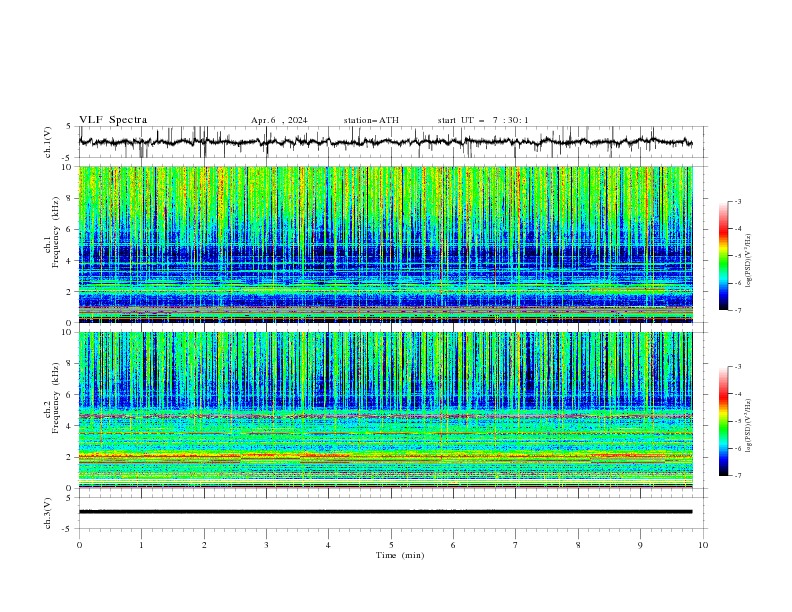Click the '3' tick on the time axis
This screenshot has width=792, height=612.
[x=266, y=545]
